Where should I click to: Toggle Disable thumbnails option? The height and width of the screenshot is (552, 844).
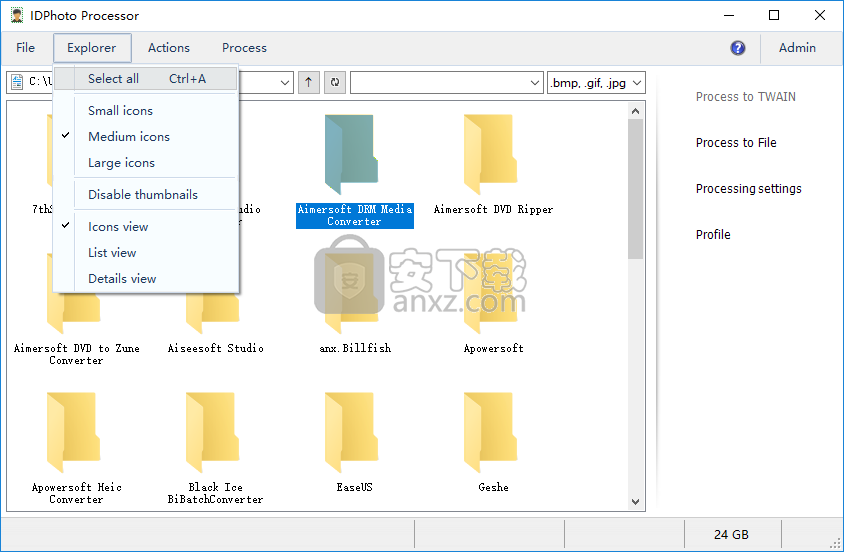point(146,194)
